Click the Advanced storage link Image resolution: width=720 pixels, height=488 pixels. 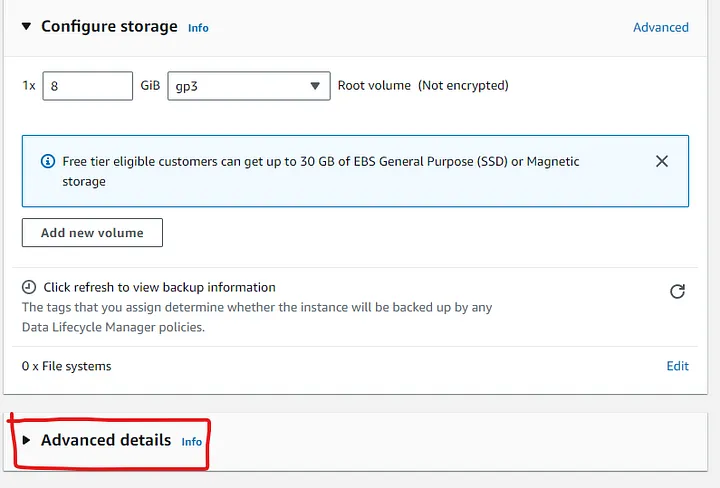point(660,27)
